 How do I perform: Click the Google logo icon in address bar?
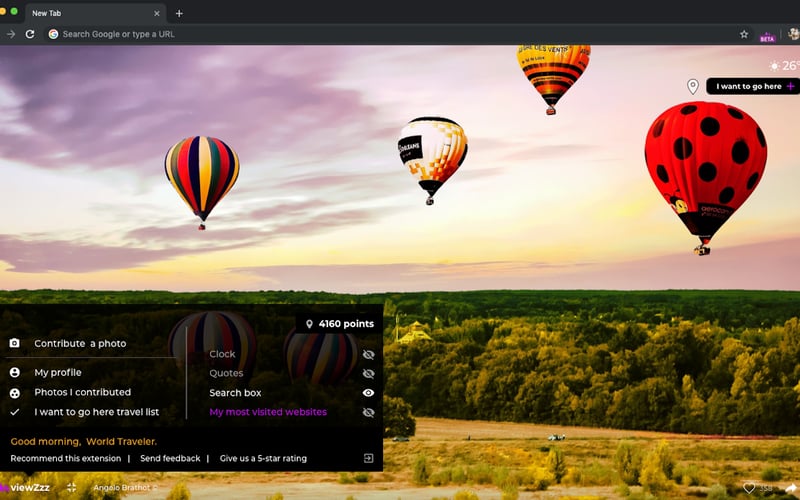53,34
